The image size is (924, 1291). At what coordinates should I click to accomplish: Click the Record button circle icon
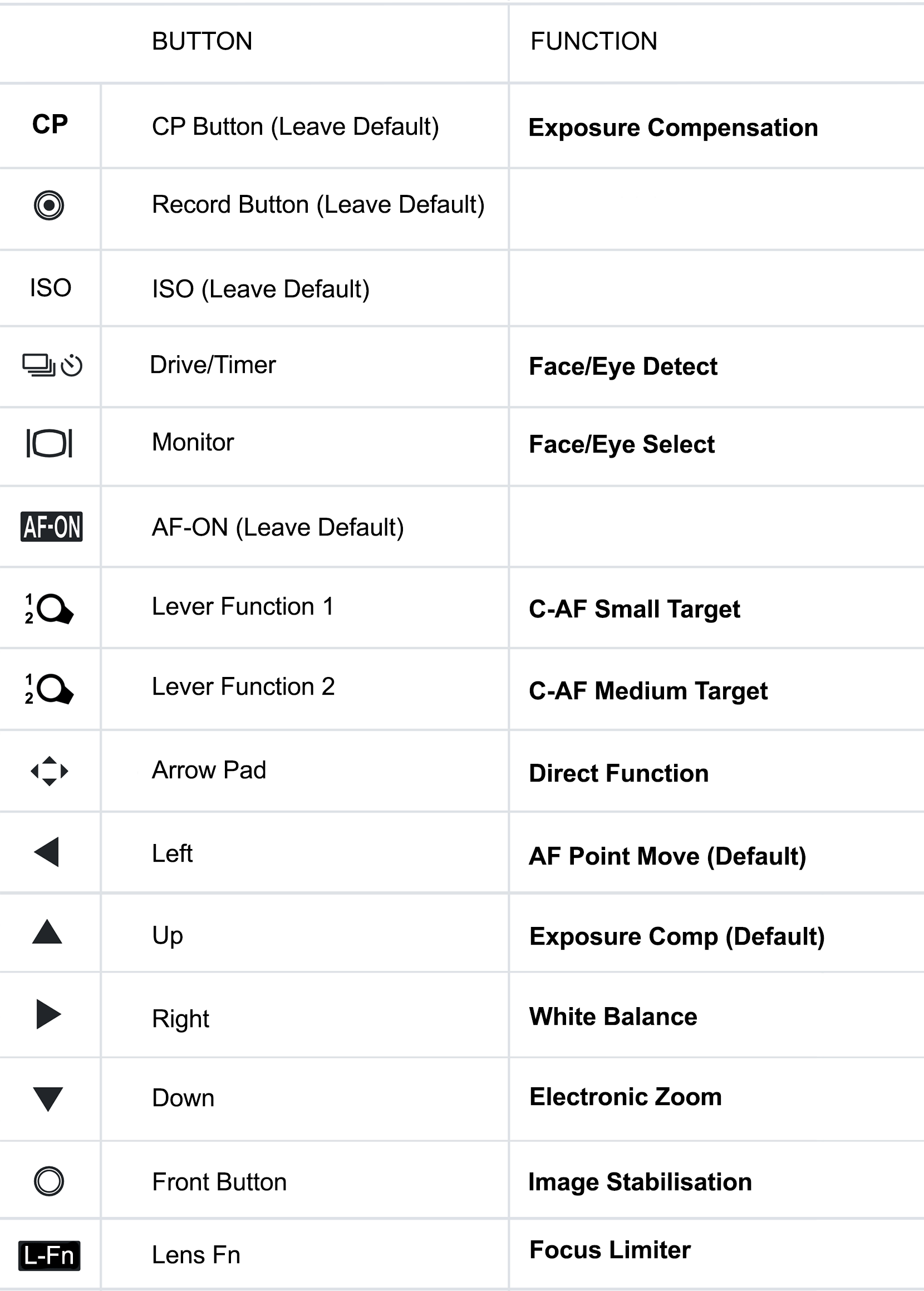tap(49, 205)
